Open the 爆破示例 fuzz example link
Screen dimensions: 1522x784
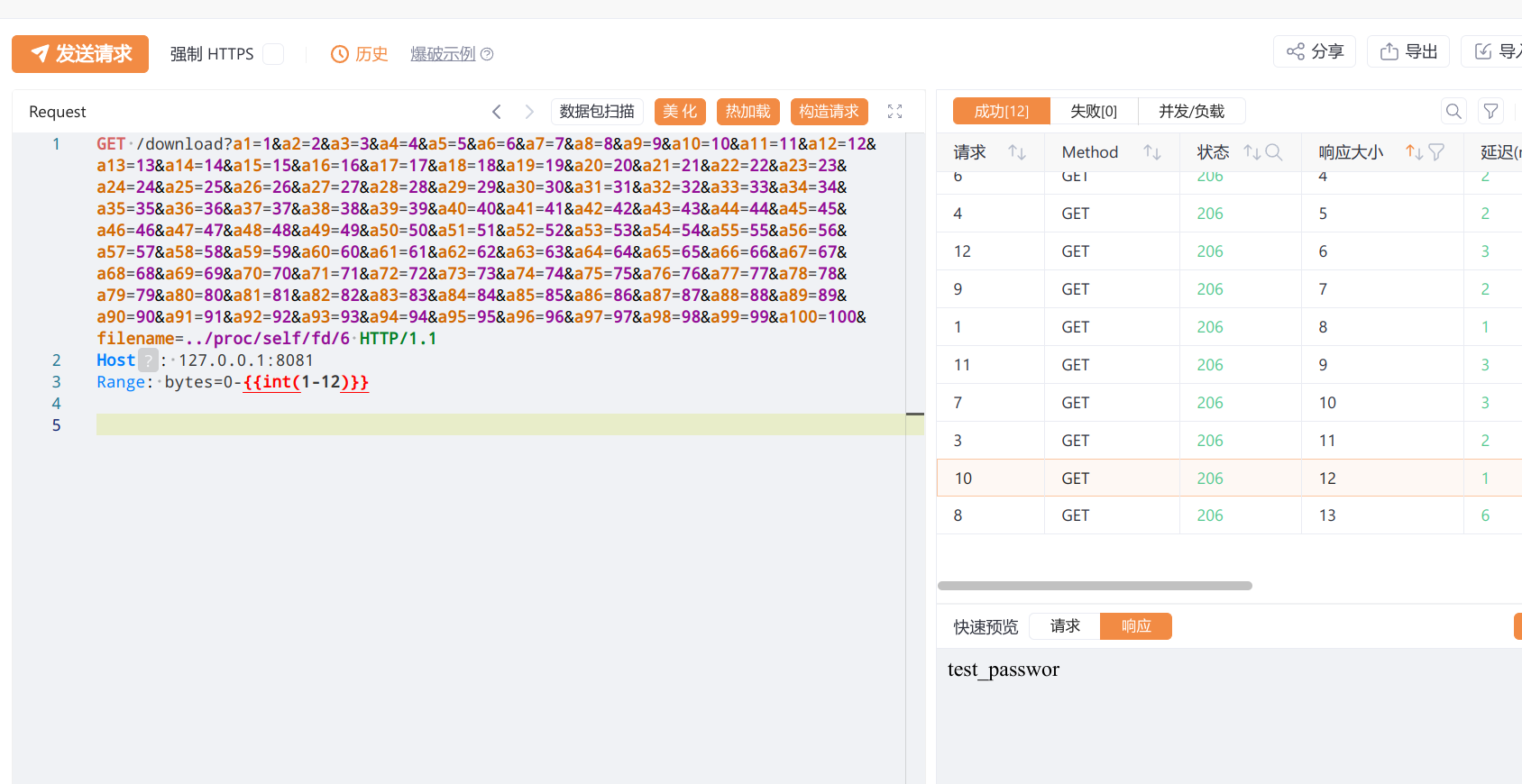pos(443,54)
